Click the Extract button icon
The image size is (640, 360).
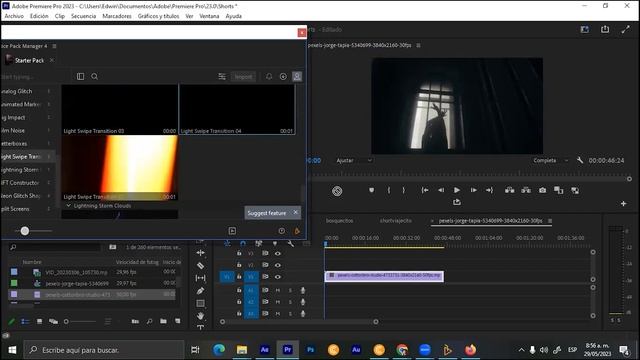[526, 190]
